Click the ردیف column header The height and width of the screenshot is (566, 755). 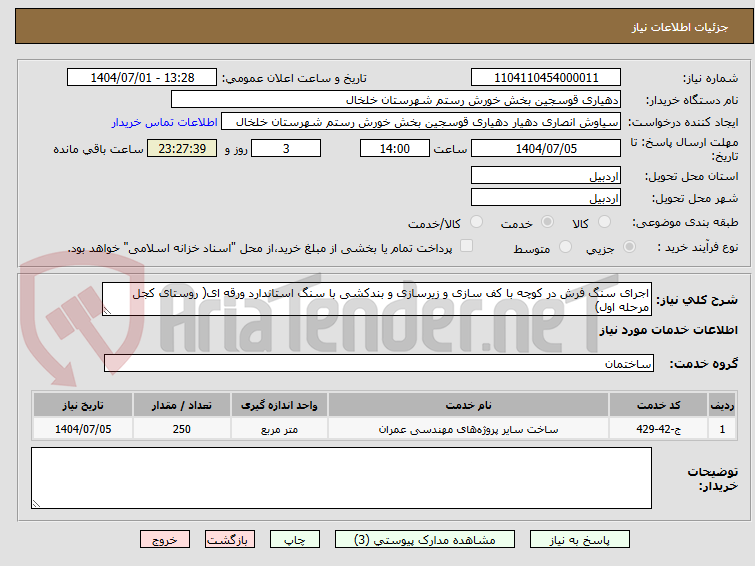click(722, 405)
